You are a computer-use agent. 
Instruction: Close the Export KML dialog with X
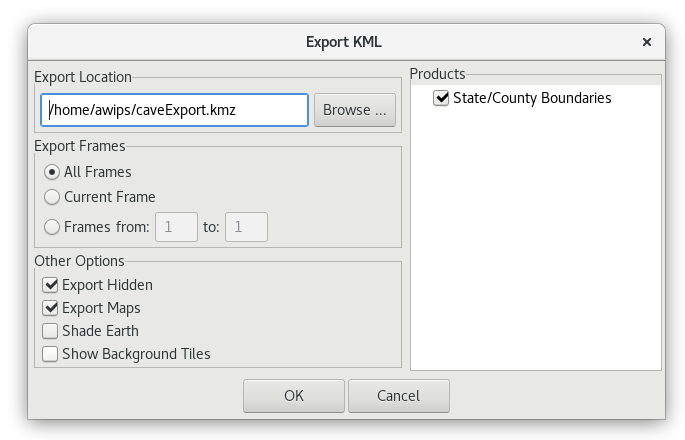click(647, 42)
